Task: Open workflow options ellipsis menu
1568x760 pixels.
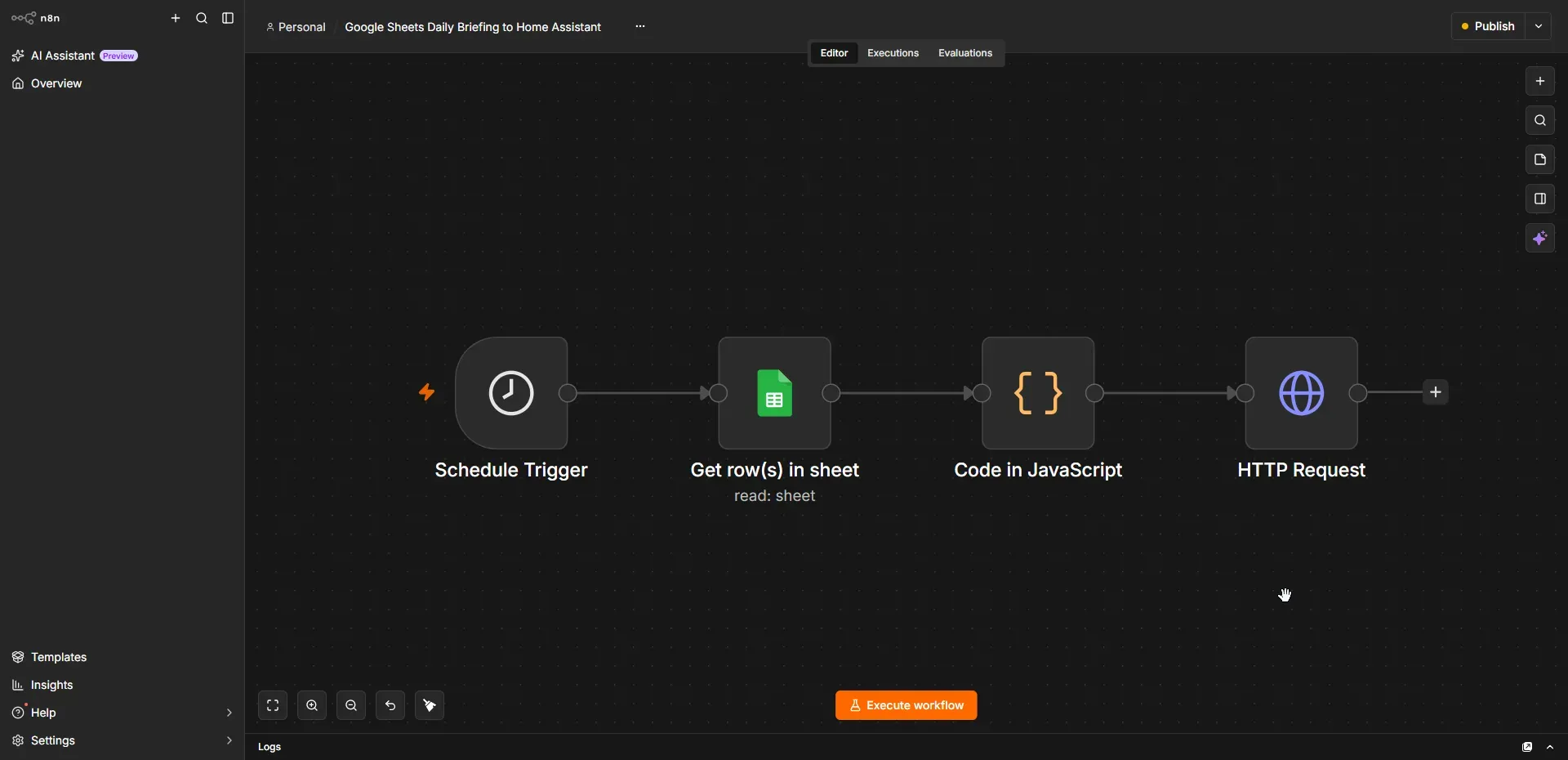Action: pos(640,27)
